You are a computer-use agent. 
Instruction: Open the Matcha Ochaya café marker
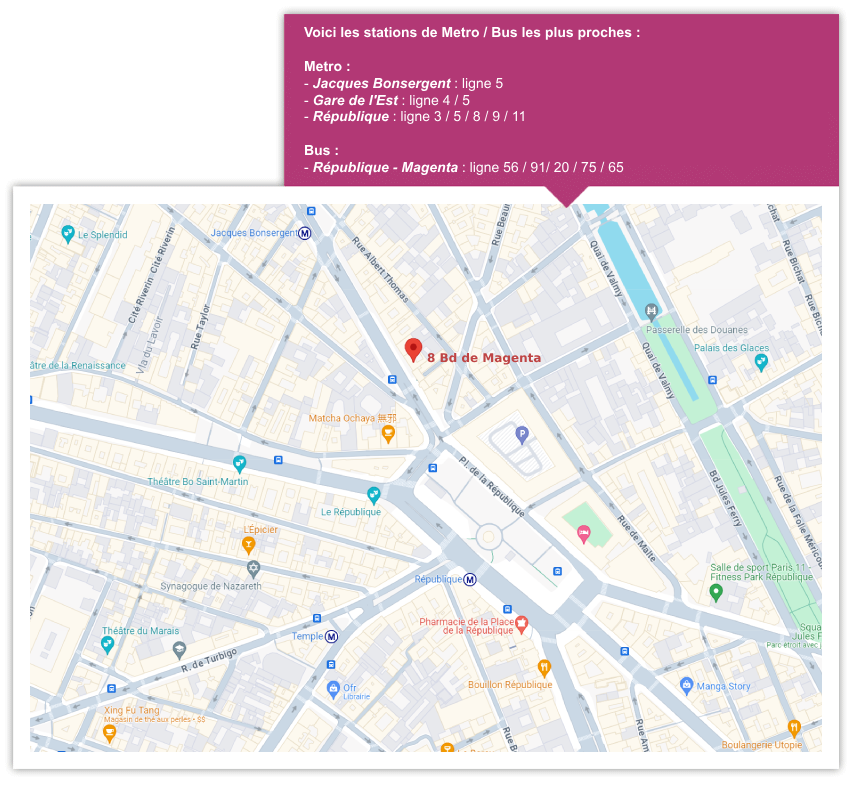[388, 434]
